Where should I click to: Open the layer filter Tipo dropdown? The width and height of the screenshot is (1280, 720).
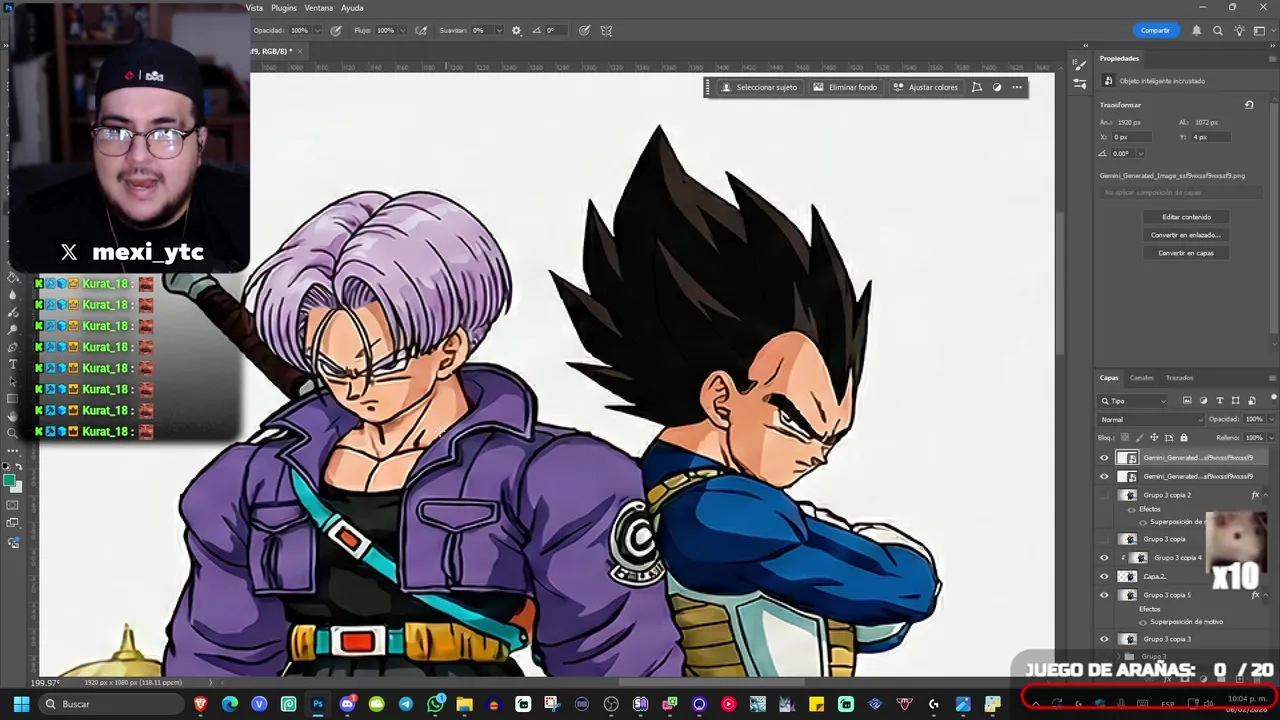tap(1134, 401)
